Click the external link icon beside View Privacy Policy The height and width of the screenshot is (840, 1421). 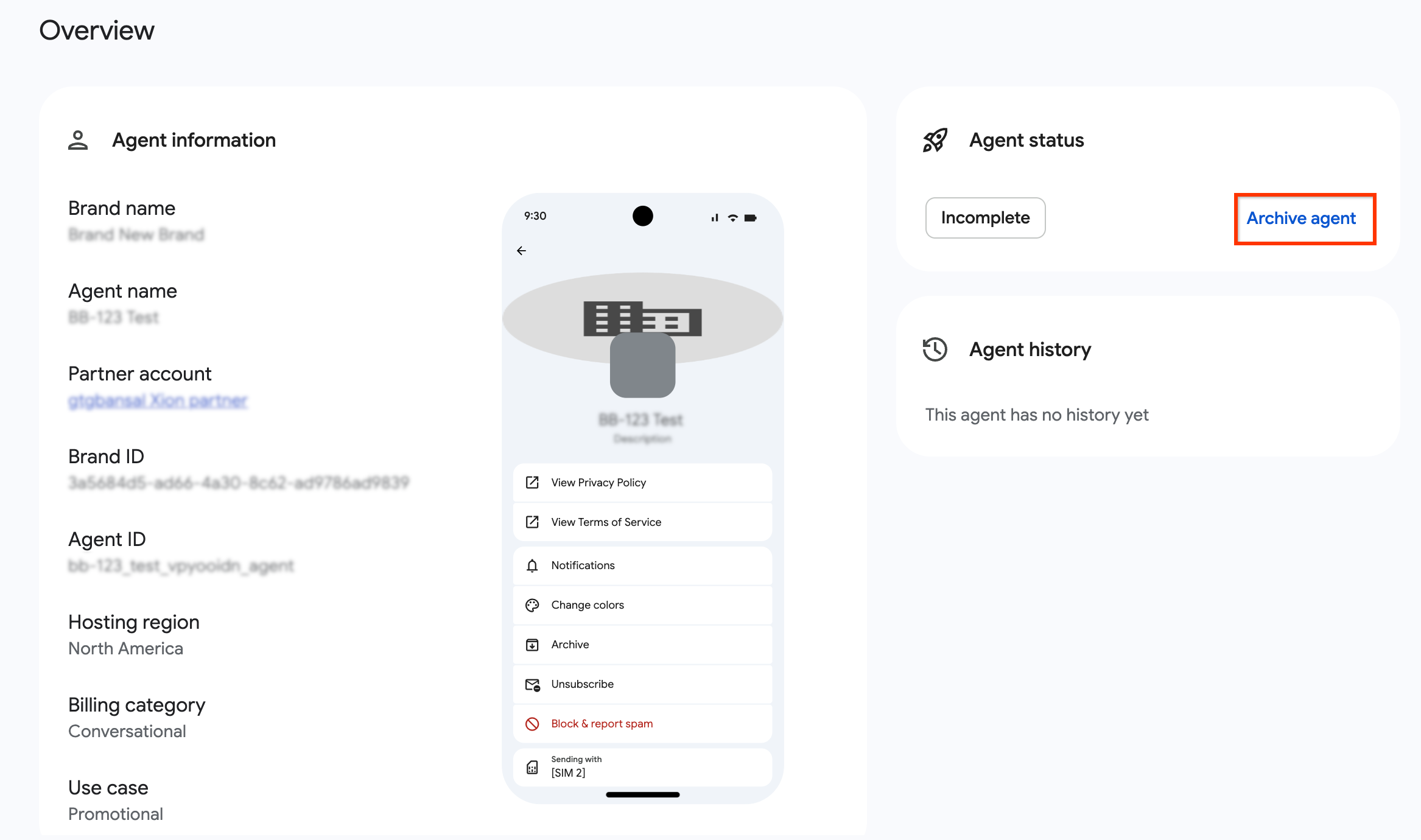(532, 482)
